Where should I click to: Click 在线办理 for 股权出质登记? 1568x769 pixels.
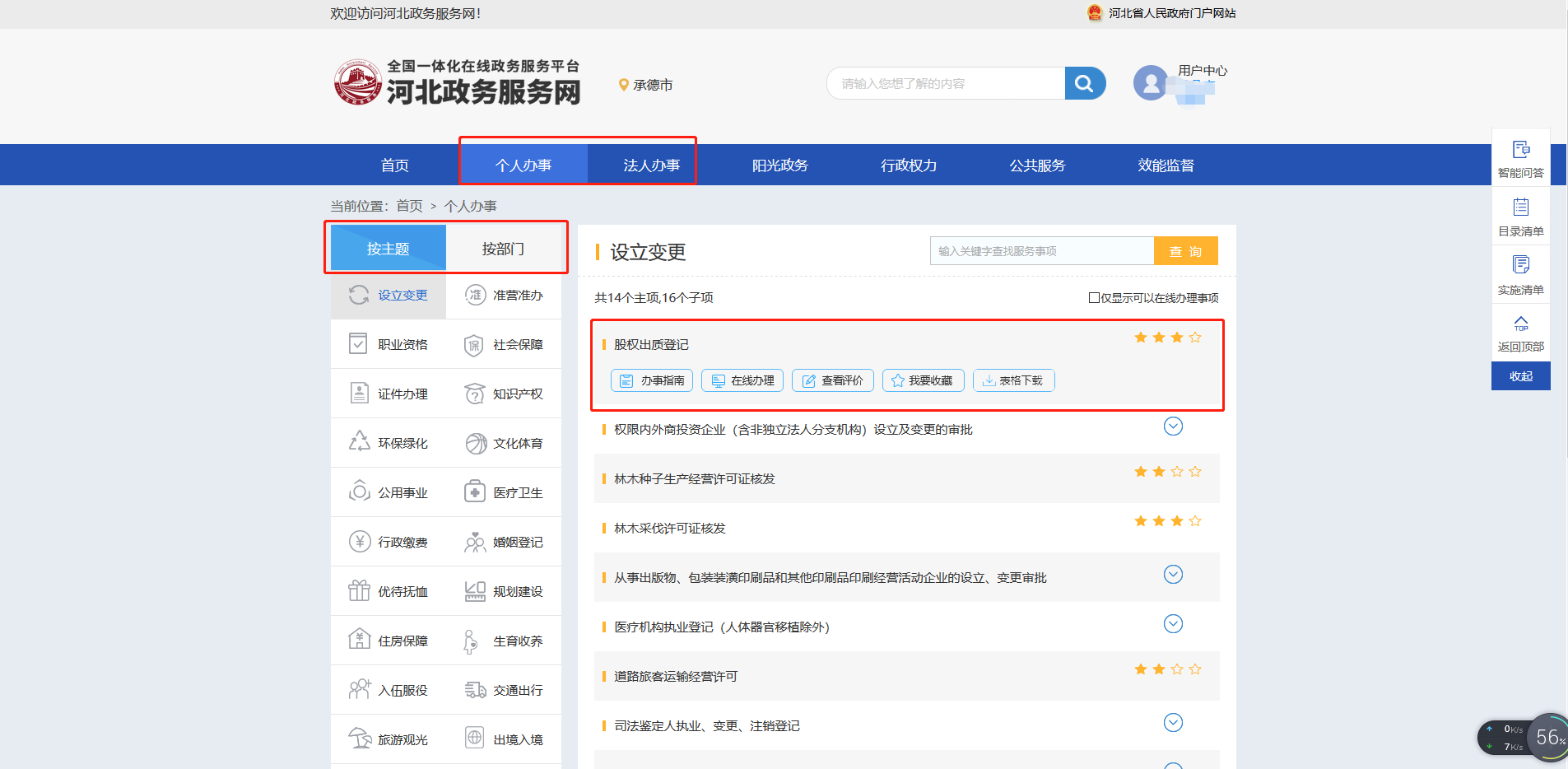(x=742, y=380)
